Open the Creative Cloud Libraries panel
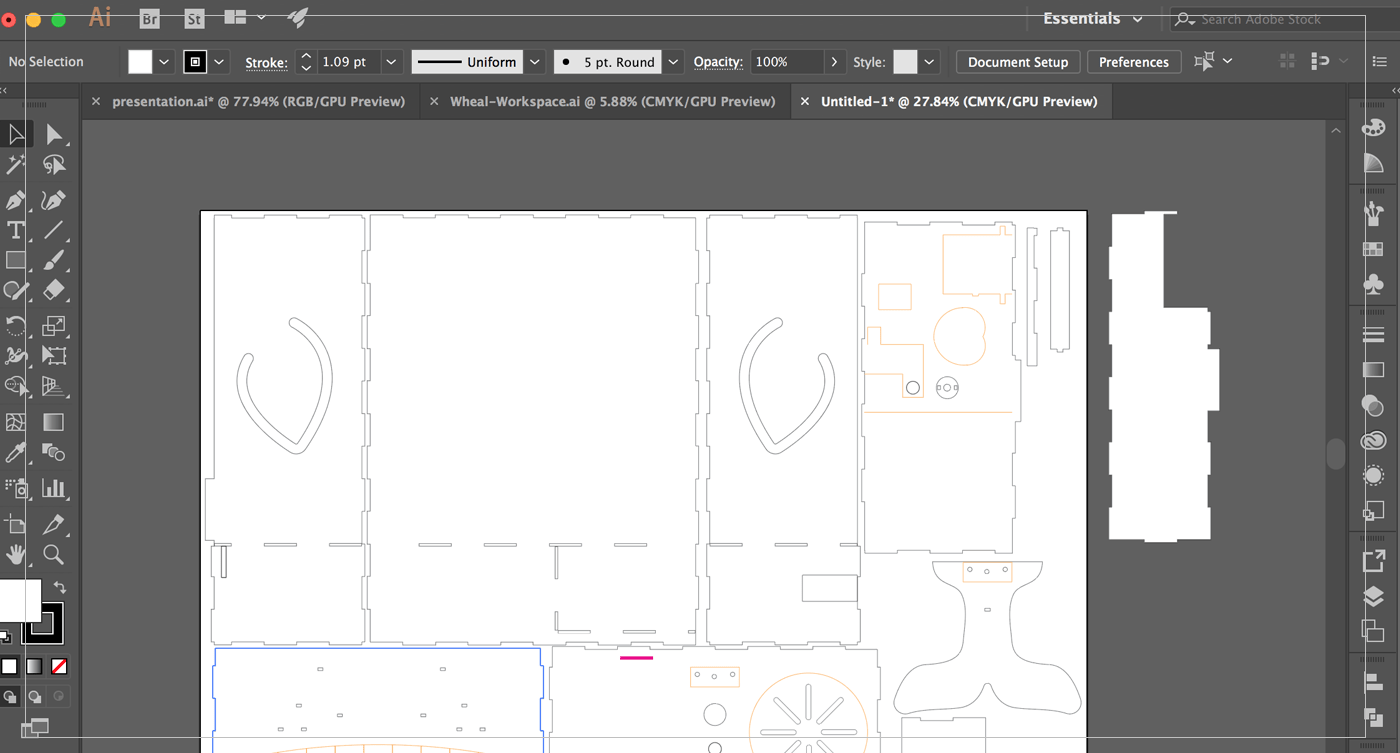1400x753 pixels. tap(1374, 441)
